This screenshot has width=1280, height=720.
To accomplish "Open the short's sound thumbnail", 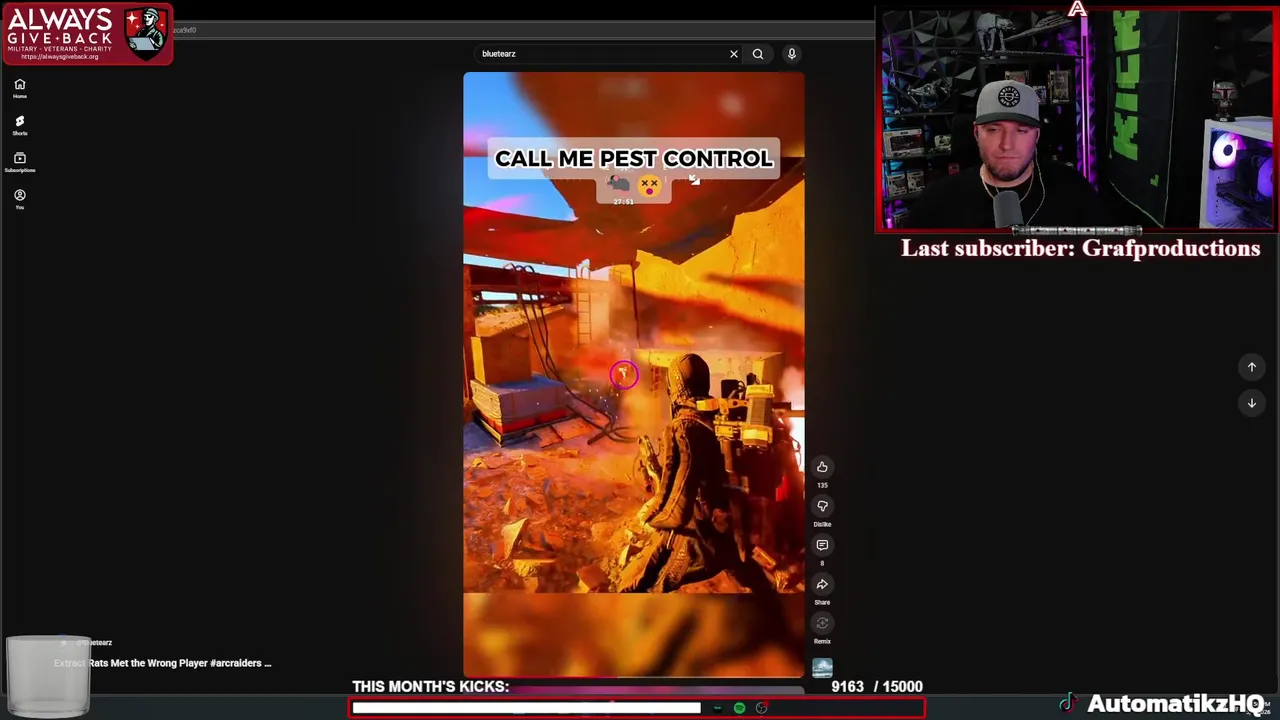I will point(822,668).
